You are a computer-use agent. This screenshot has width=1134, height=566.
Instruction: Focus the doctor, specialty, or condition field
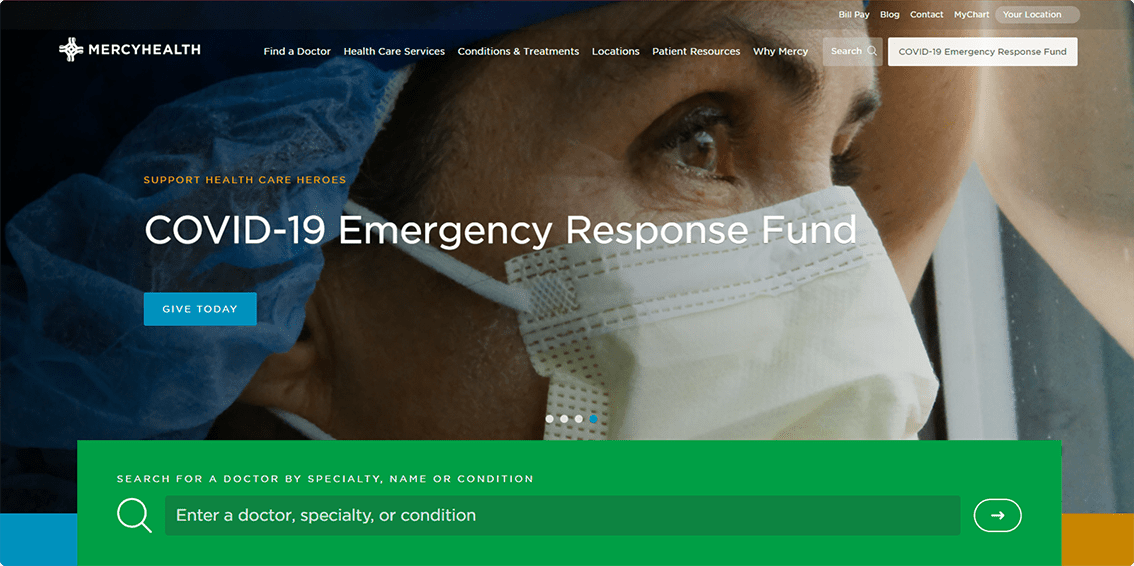(563, 515)
